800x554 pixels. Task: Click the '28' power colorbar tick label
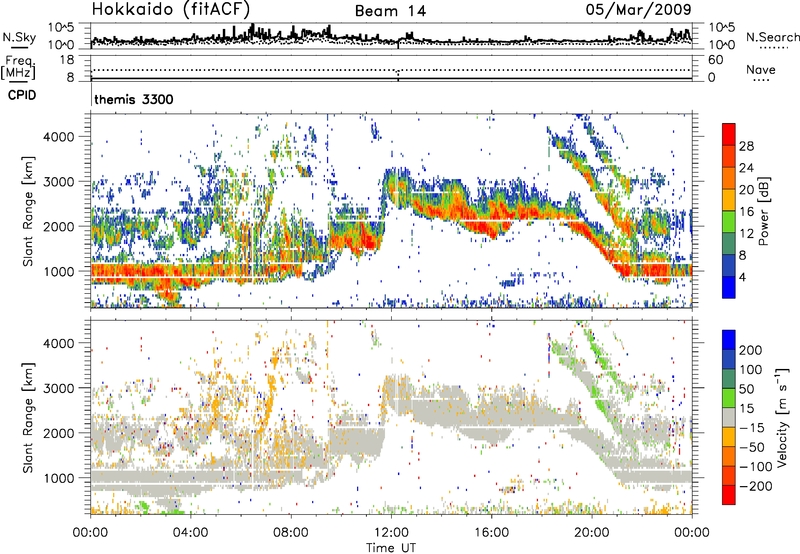coord(746,146)
